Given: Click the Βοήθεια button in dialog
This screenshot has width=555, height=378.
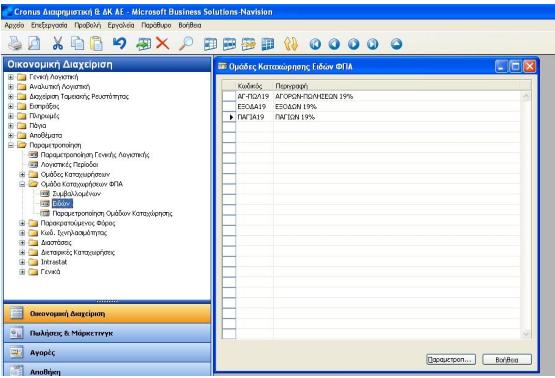Looking at the screenshot, I should pyautogui.click(x=507, y=360).
